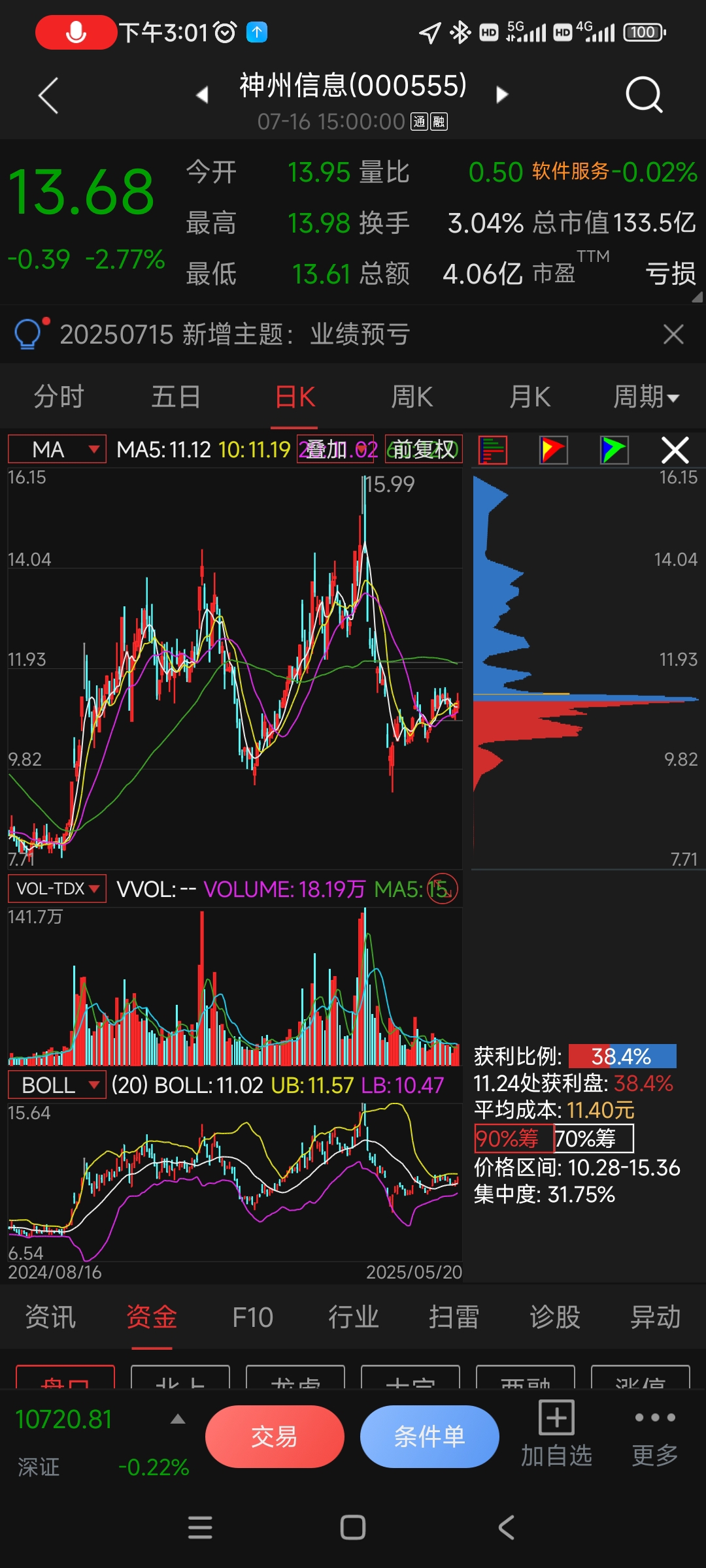
Task: Tap the red microphone recording indicator
Action: pos(76,32)
